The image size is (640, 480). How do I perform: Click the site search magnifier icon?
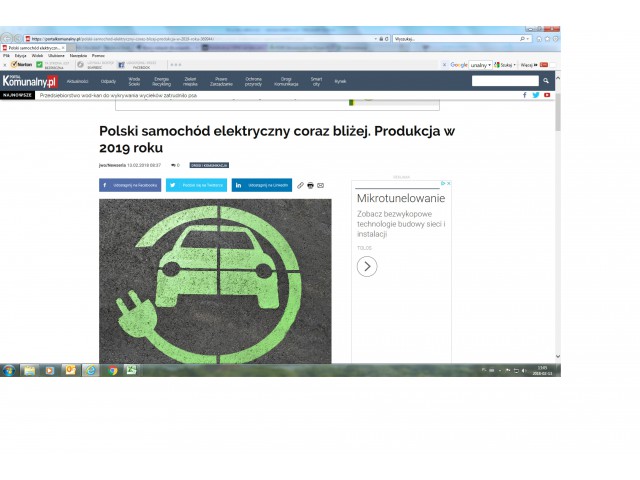546,81
